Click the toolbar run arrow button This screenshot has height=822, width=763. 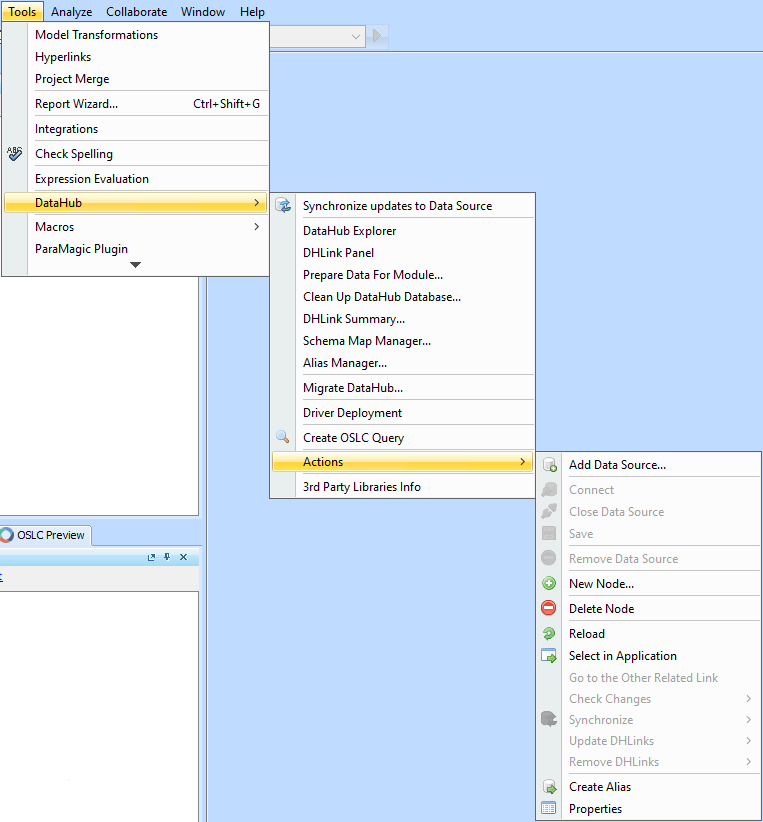click(x=377, y=36)
